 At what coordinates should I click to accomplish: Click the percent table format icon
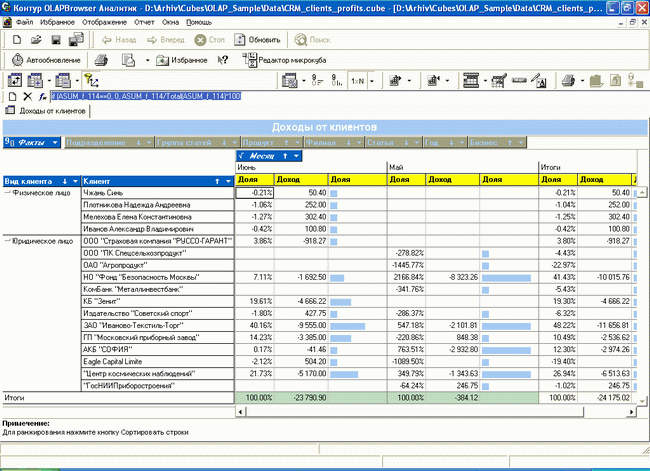tap(289, 81)
